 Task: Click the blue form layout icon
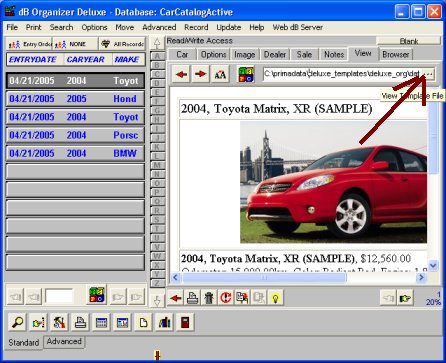[x=122, y=322]
